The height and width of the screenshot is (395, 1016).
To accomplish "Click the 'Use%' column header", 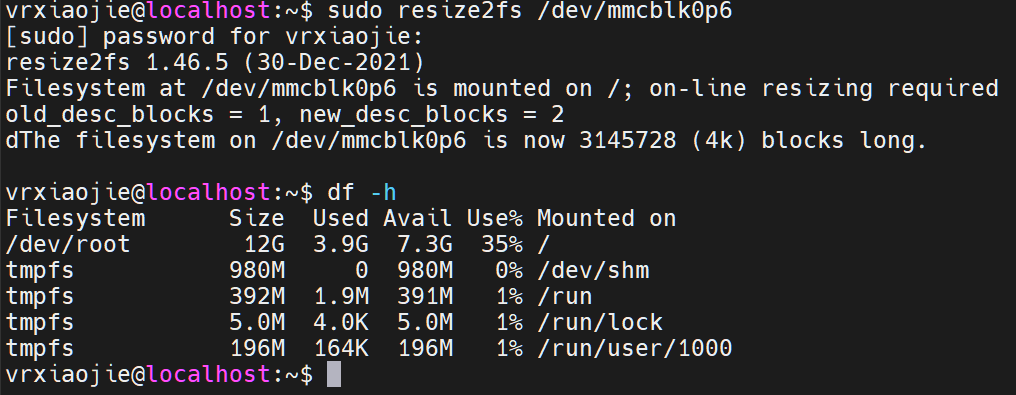I will click(495, 218).
